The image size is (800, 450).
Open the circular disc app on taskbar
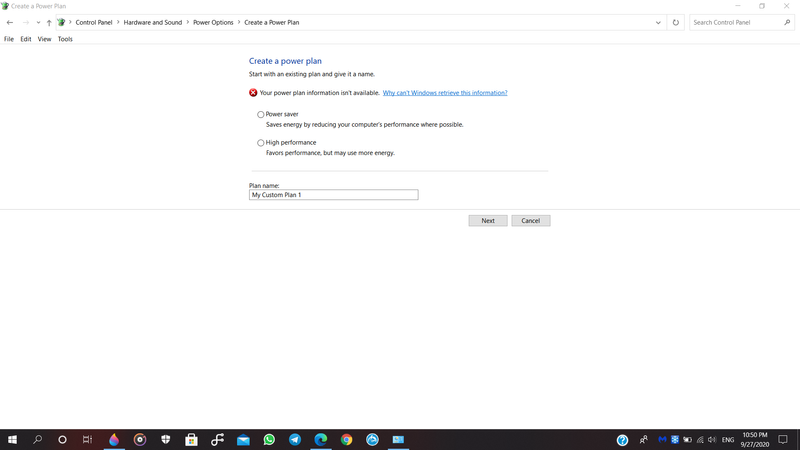click(140, 439)
